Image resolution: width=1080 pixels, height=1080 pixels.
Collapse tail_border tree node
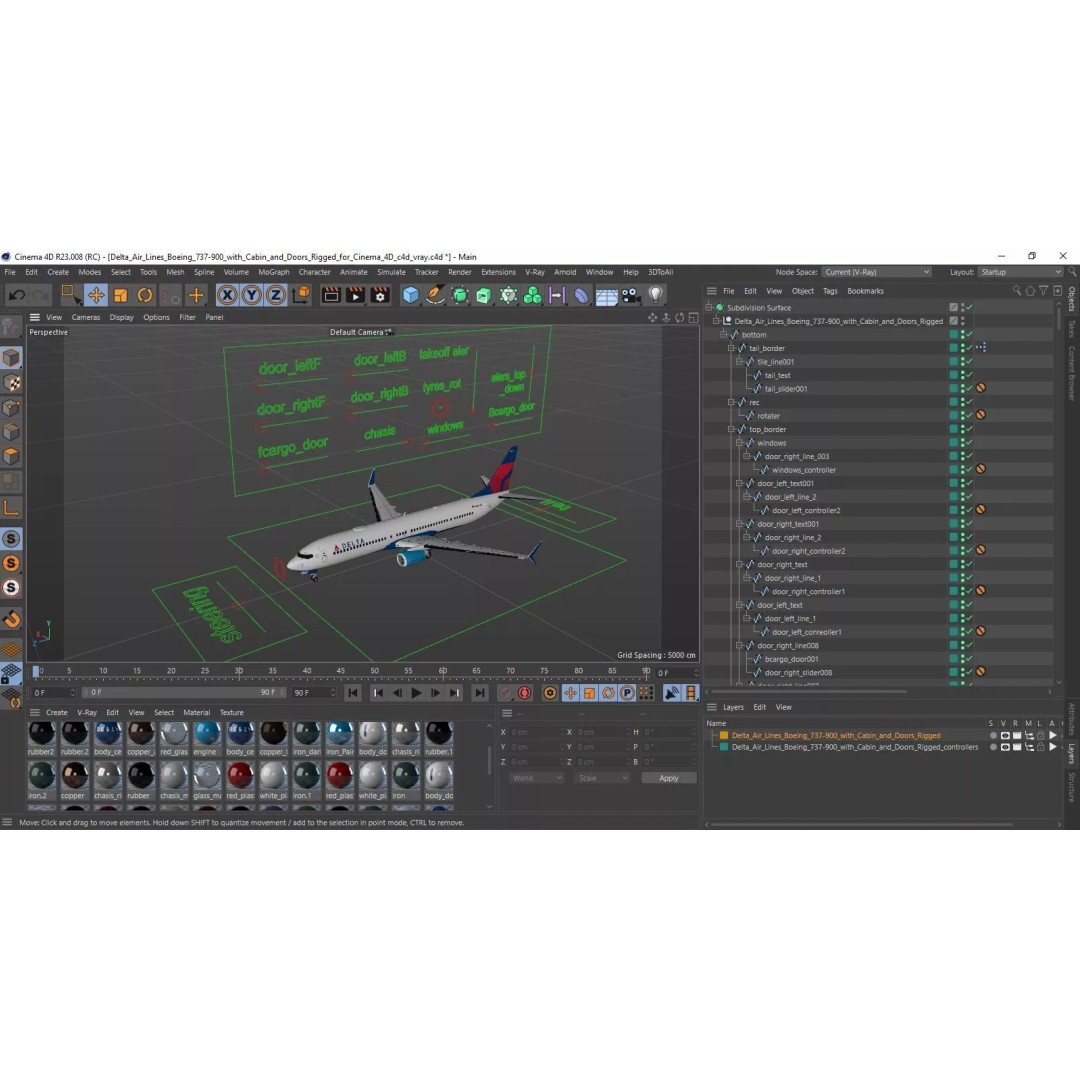(x=731, y=349)
